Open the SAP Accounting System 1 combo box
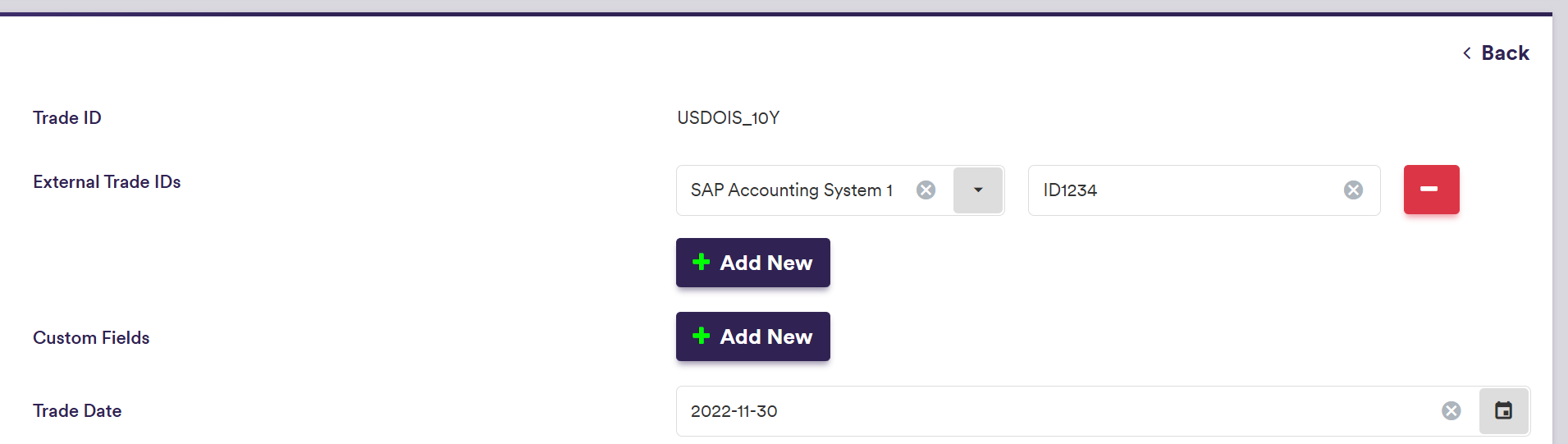1568x444 pixels. (x=792, y=190)
